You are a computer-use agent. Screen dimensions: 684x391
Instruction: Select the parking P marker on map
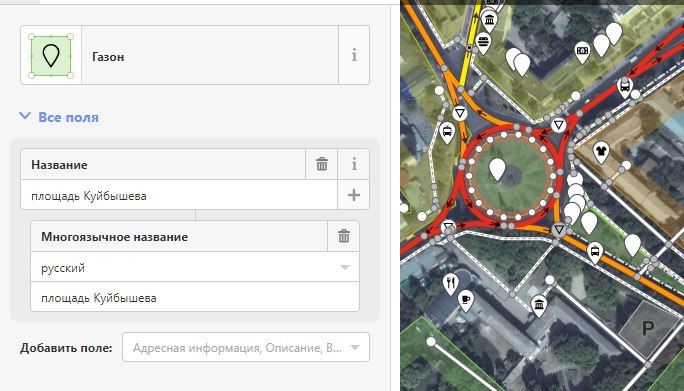click(648, 327)
